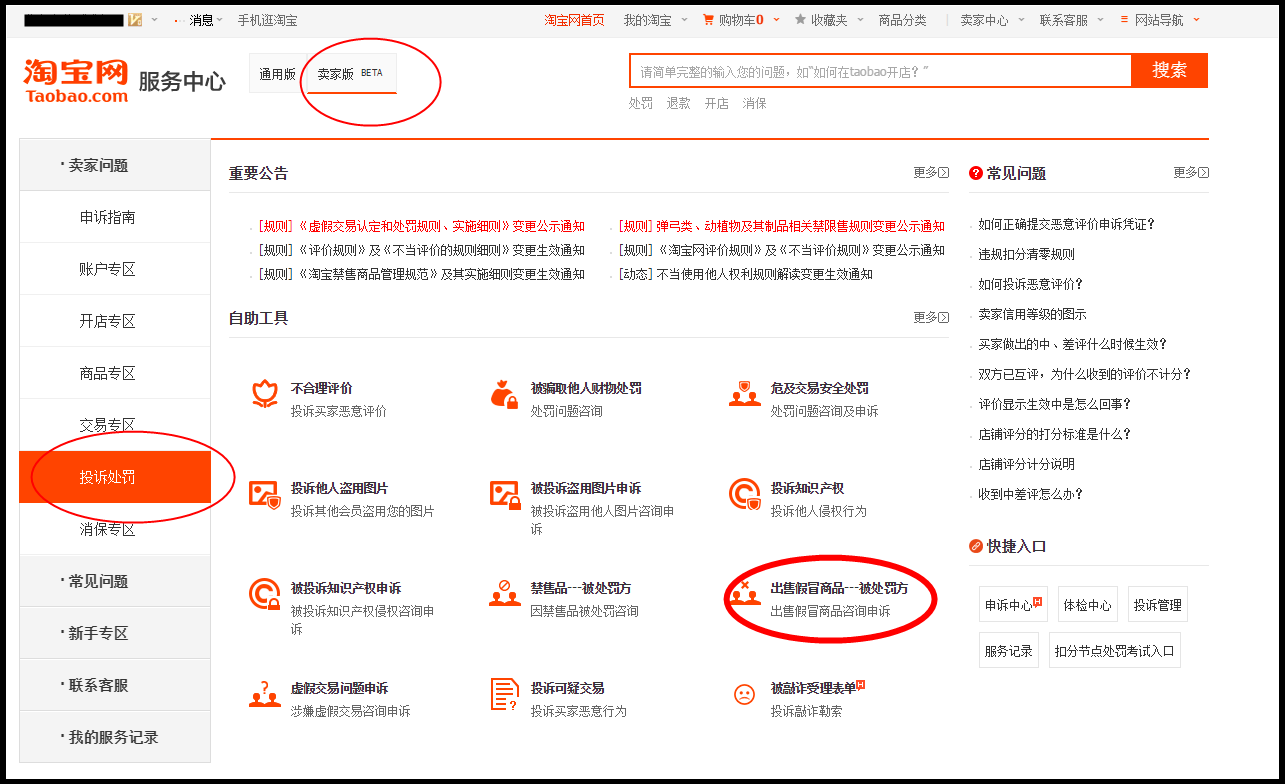Open the 被投诉盗用图片申诉 icon
The height and width of the screenshot is (784, 1285).
coord(504,494)
